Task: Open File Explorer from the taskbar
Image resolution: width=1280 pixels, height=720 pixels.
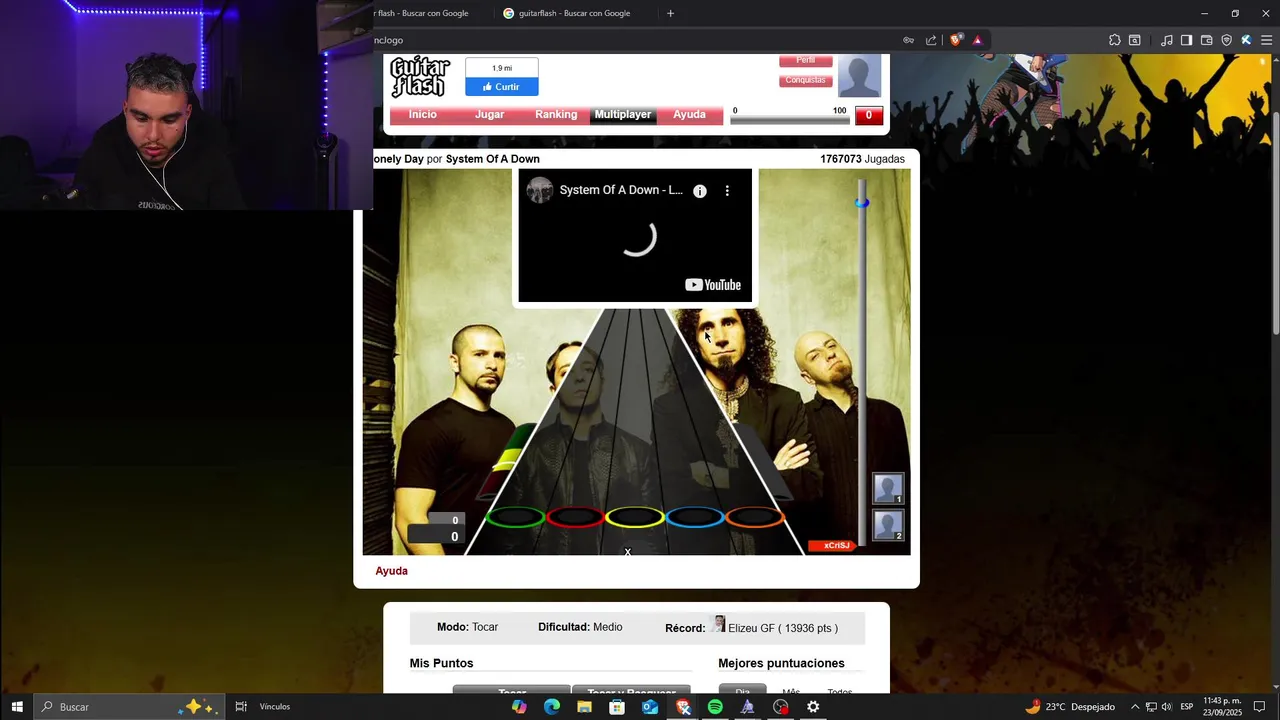Action: [x=584, y=707]
